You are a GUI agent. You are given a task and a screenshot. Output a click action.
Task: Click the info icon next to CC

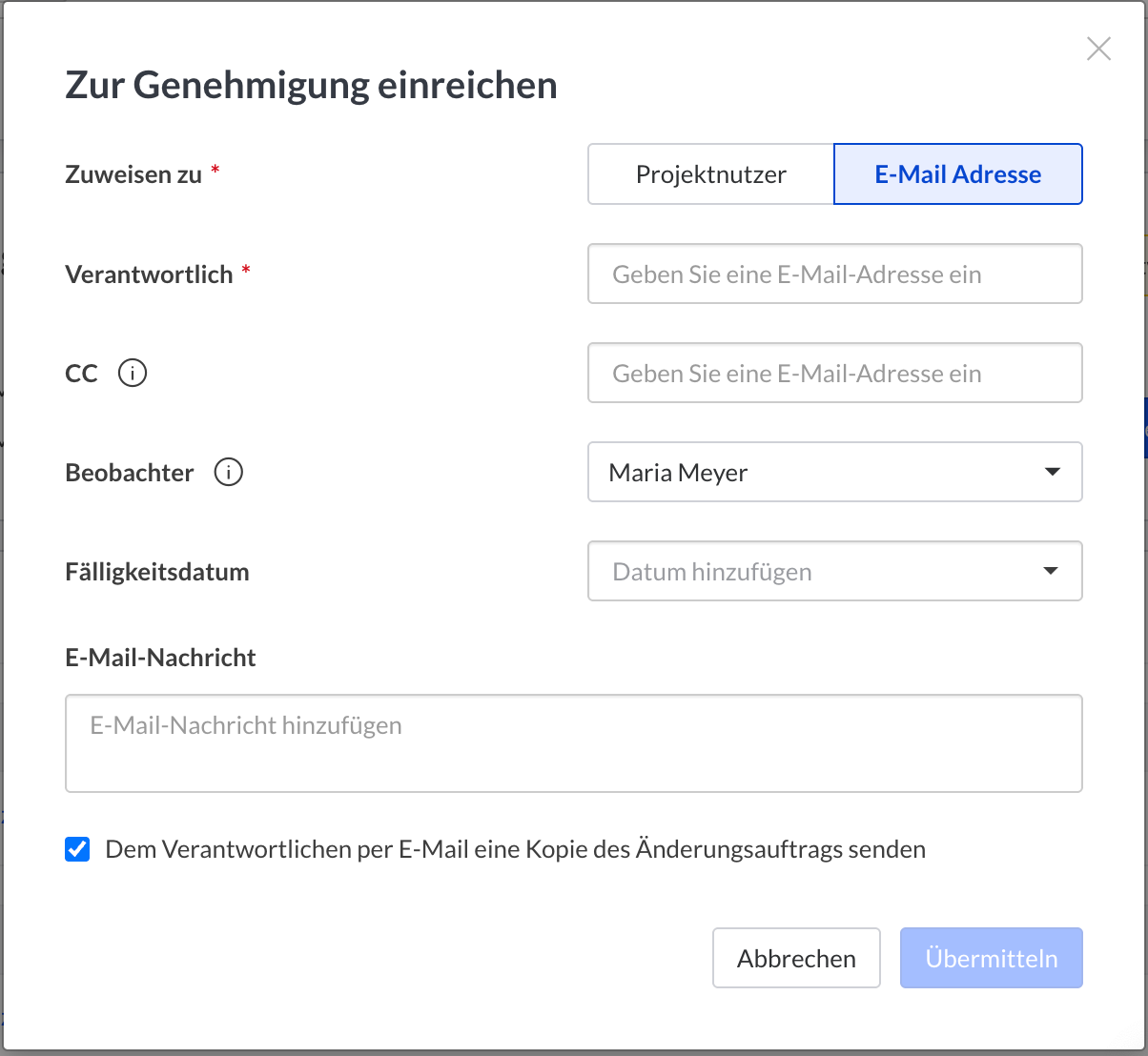[133, 373]
